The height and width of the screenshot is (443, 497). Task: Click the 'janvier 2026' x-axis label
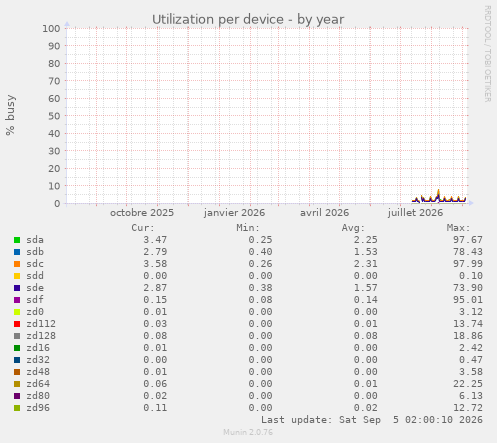235,213
